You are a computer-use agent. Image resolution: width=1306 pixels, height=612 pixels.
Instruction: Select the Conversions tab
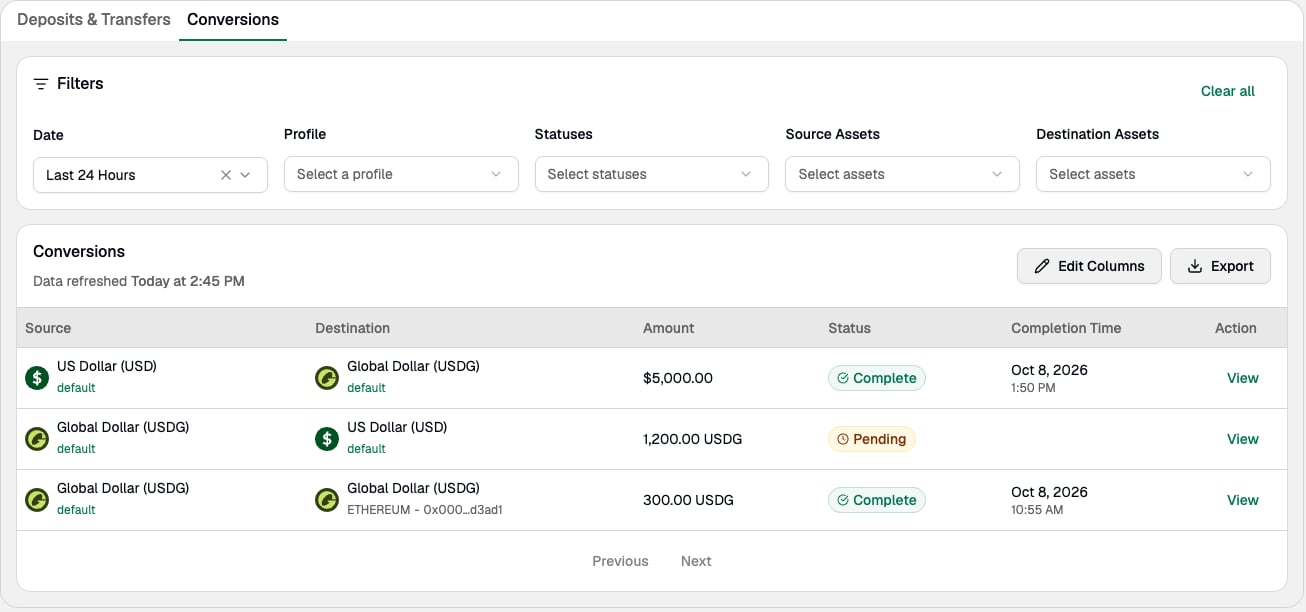click(x=233, y=19)
